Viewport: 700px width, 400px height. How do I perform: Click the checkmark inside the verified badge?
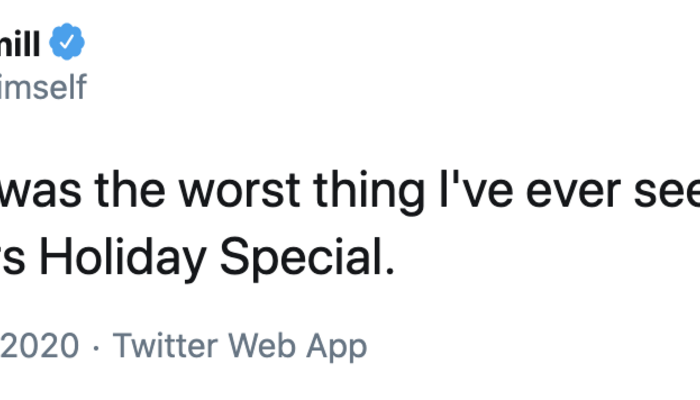click(x=67, y=42)
